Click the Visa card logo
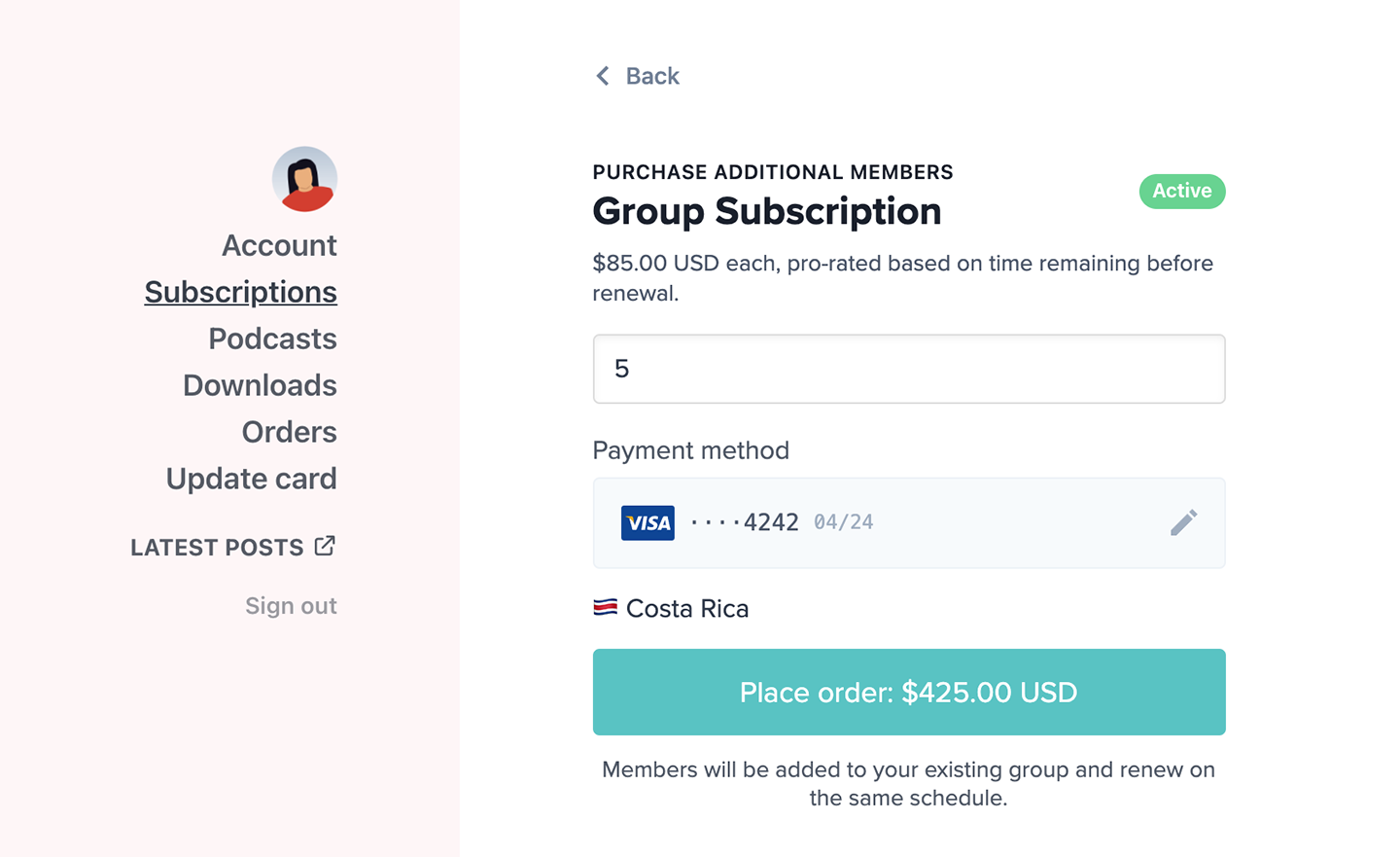The image size is (1400, 857). pyautogui.click(x=647, y=522)
